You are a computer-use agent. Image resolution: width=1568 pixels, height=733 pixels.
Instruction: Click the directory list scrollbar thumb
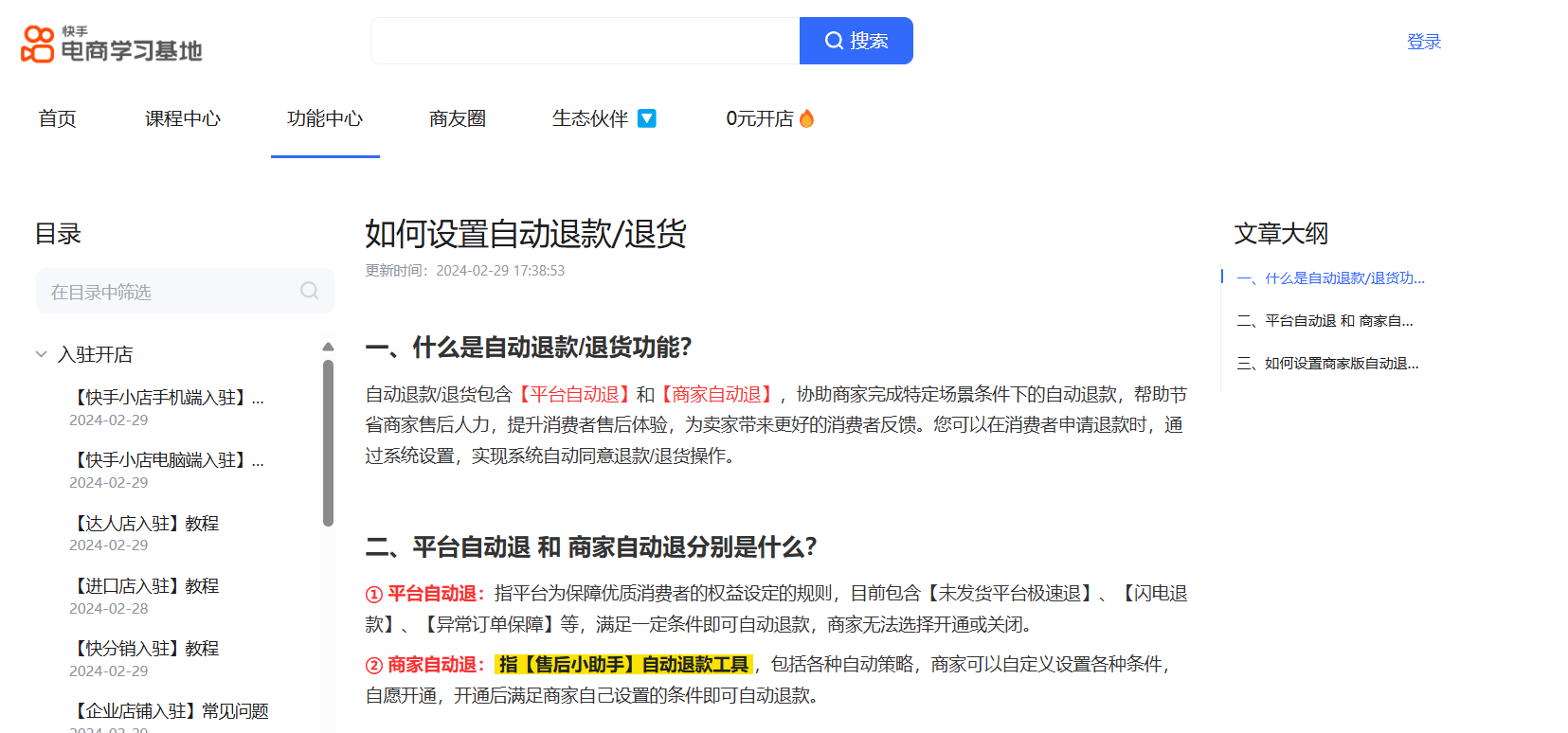click(328, 442)
